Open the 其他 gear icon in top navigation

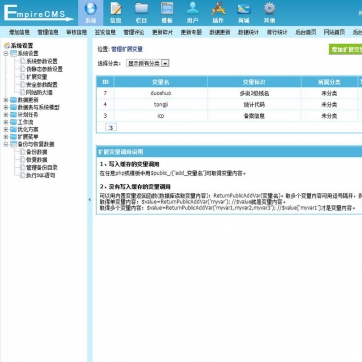(269, 9)
